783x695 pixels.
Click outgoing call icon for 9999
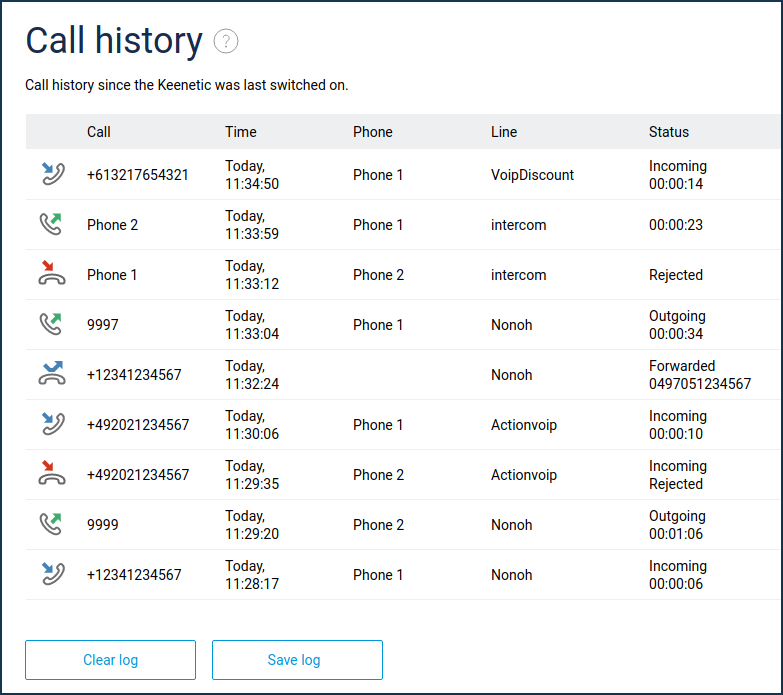[x=52, y=524]
